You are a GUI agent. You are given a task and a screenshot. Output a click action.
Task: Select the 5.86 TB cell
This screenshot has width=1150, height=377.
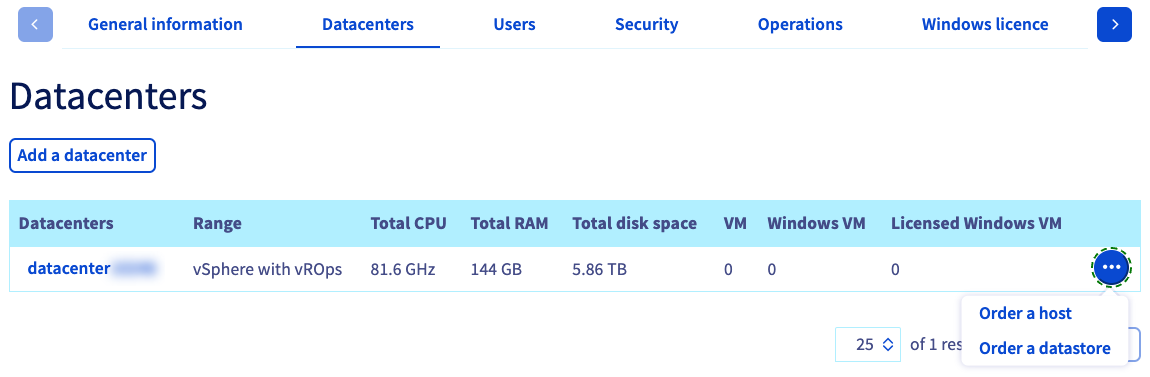pyautogui.click(x=599, y=269)
